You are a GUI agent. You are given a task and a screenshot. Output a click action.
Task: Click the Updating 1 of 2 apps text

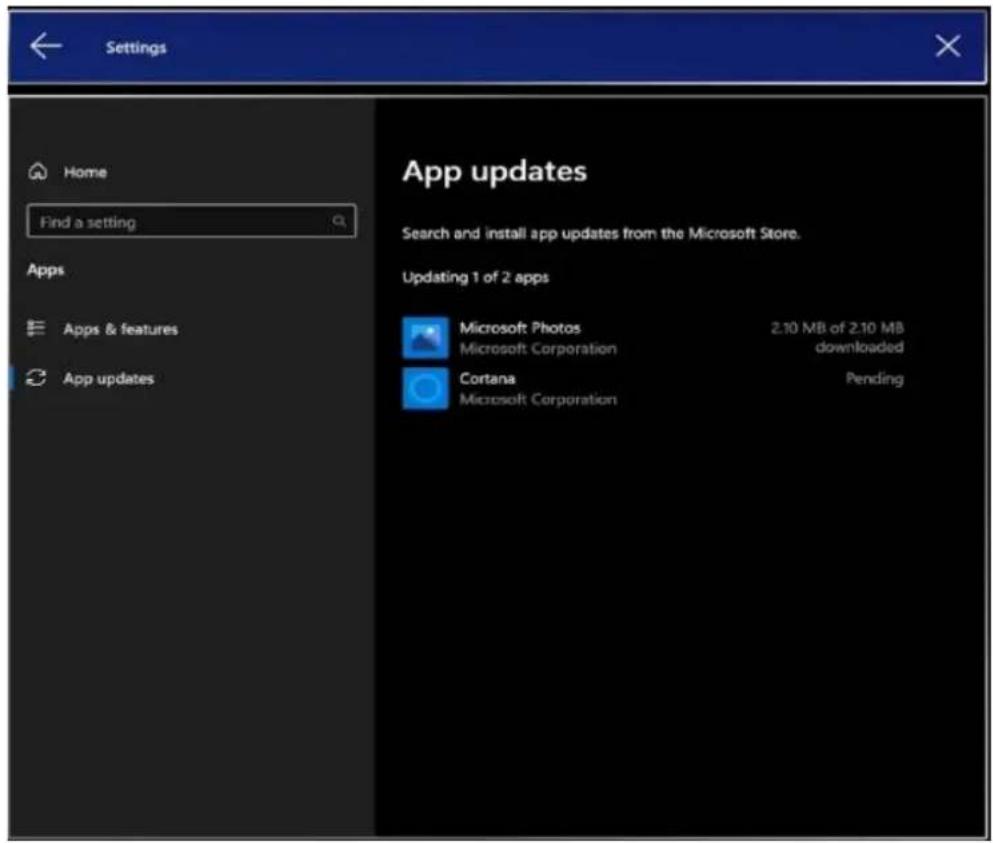[x=476, y=277]
